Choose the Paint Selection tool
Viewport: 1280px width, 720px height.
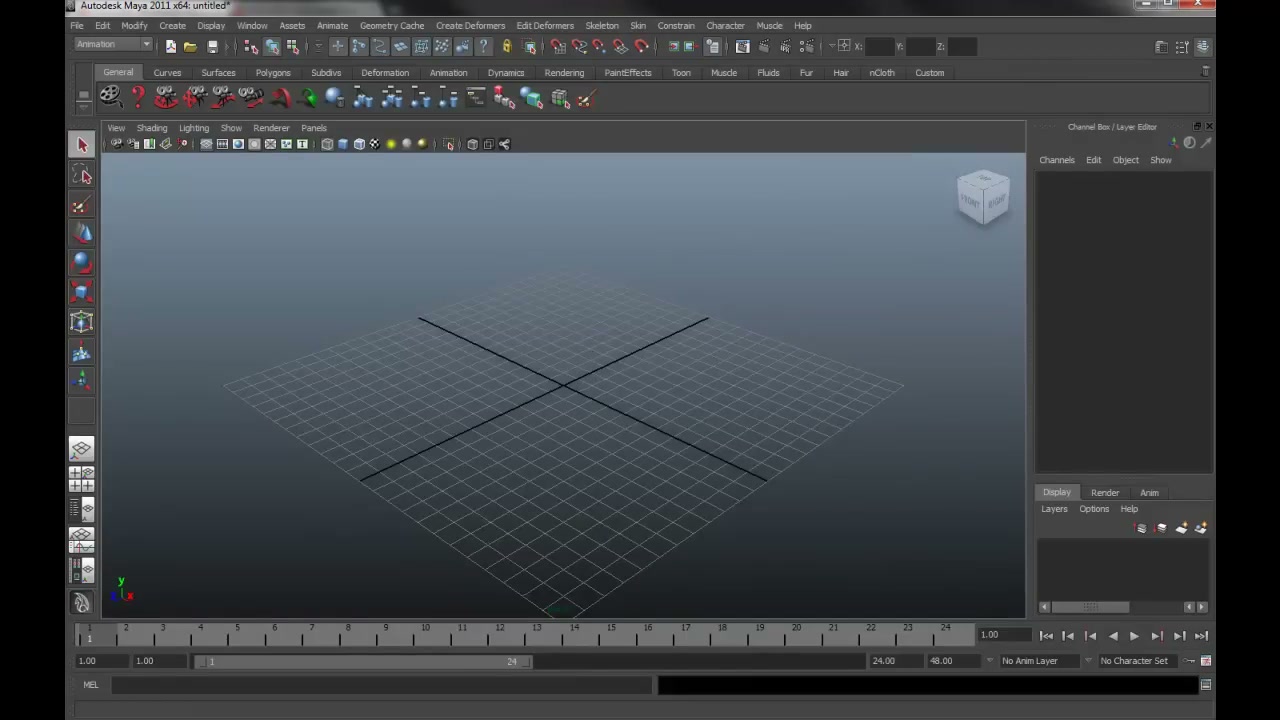tap(82, 206)
